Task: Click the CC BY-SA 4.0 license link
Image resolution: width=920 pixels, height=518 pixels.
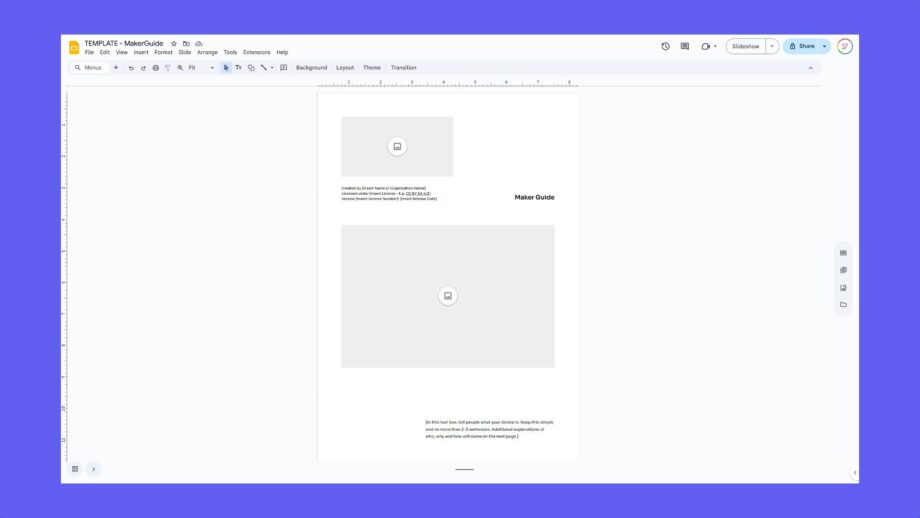Action: click(418, 194)
